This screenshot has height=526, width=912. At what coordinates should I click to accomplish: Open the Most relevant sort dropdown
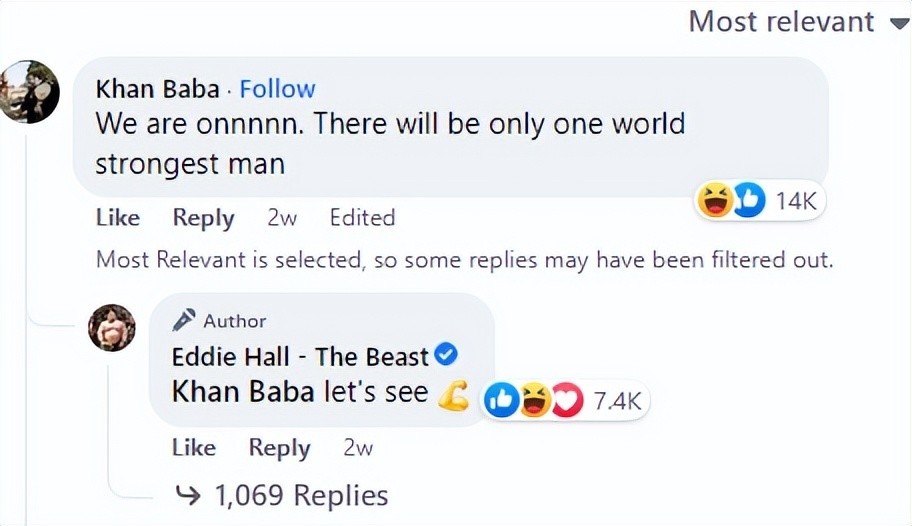pos(781,21)
